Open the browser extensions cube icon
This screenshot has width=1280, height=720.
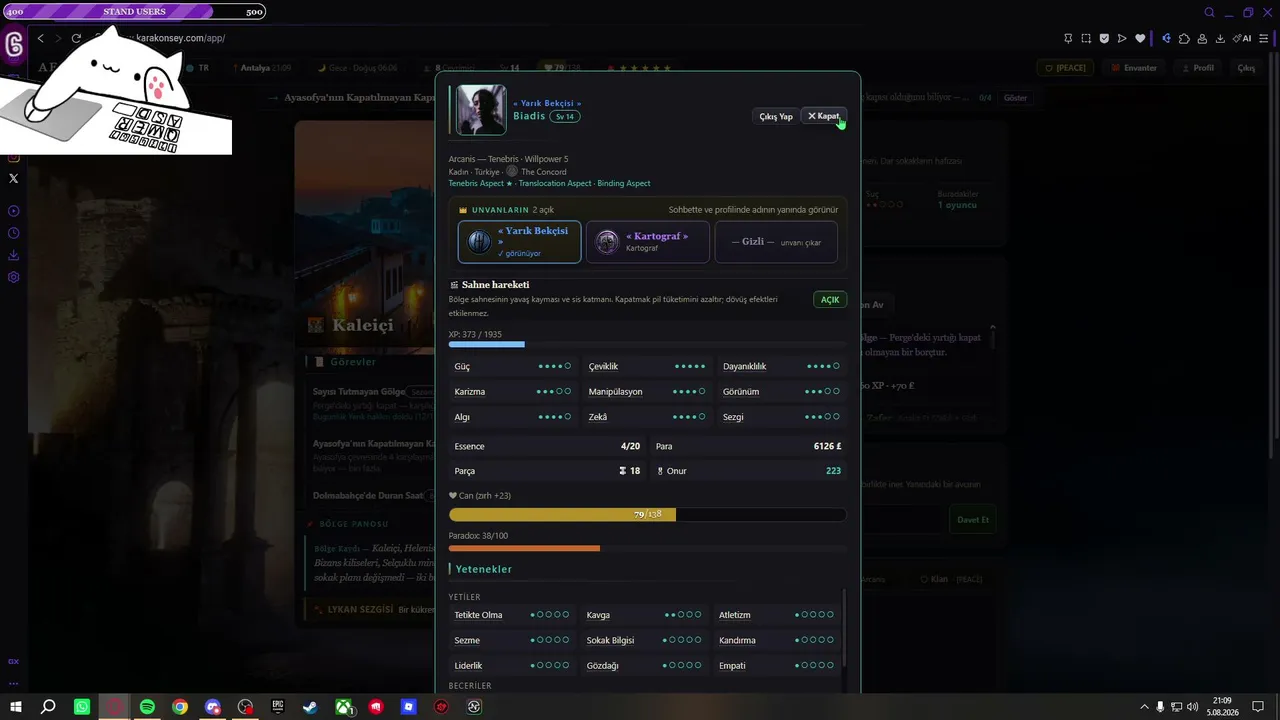[x=1184, y=38]
